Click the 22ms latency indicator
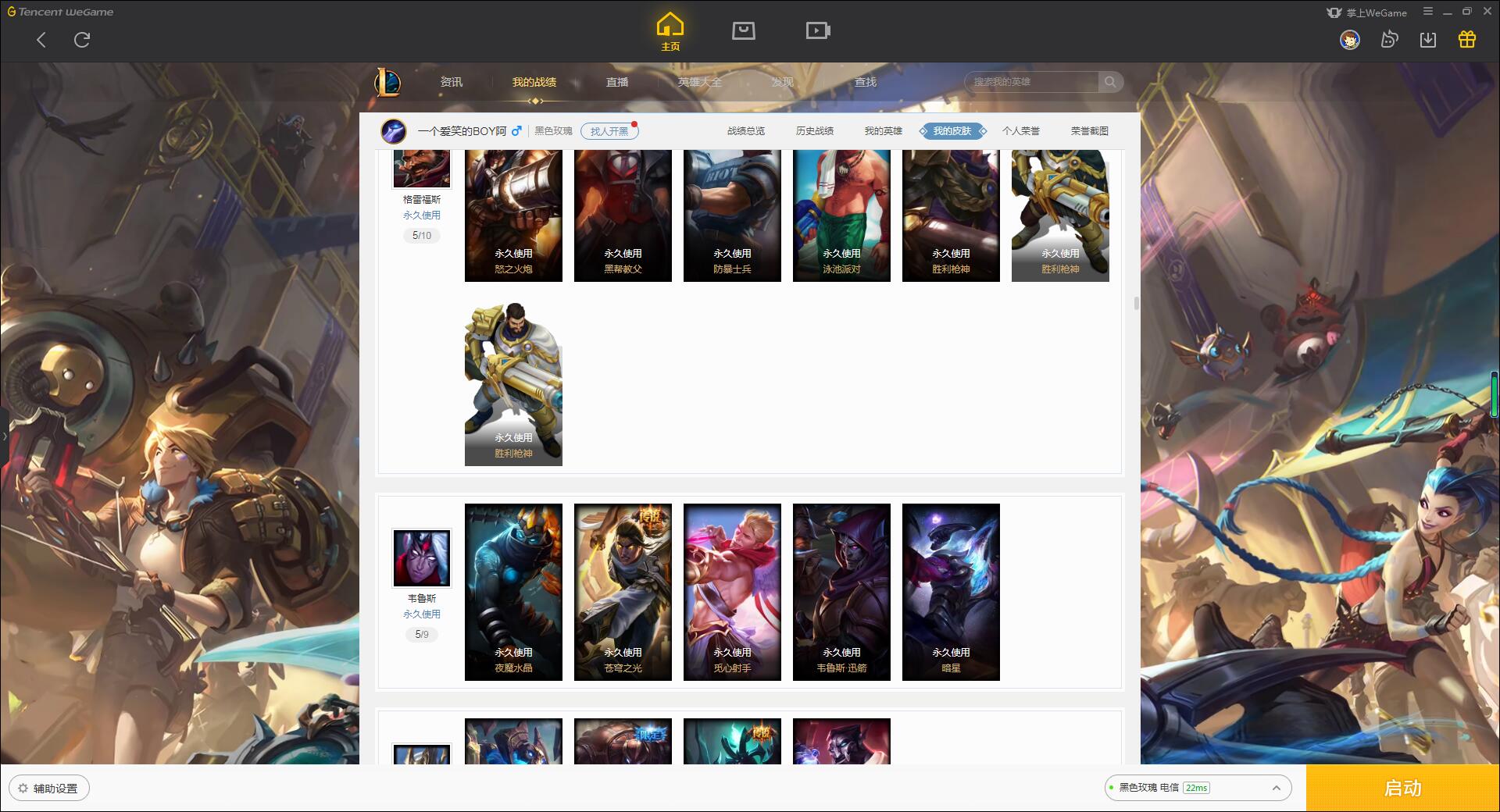The image size is (1500, 812). coord(1196,788)
